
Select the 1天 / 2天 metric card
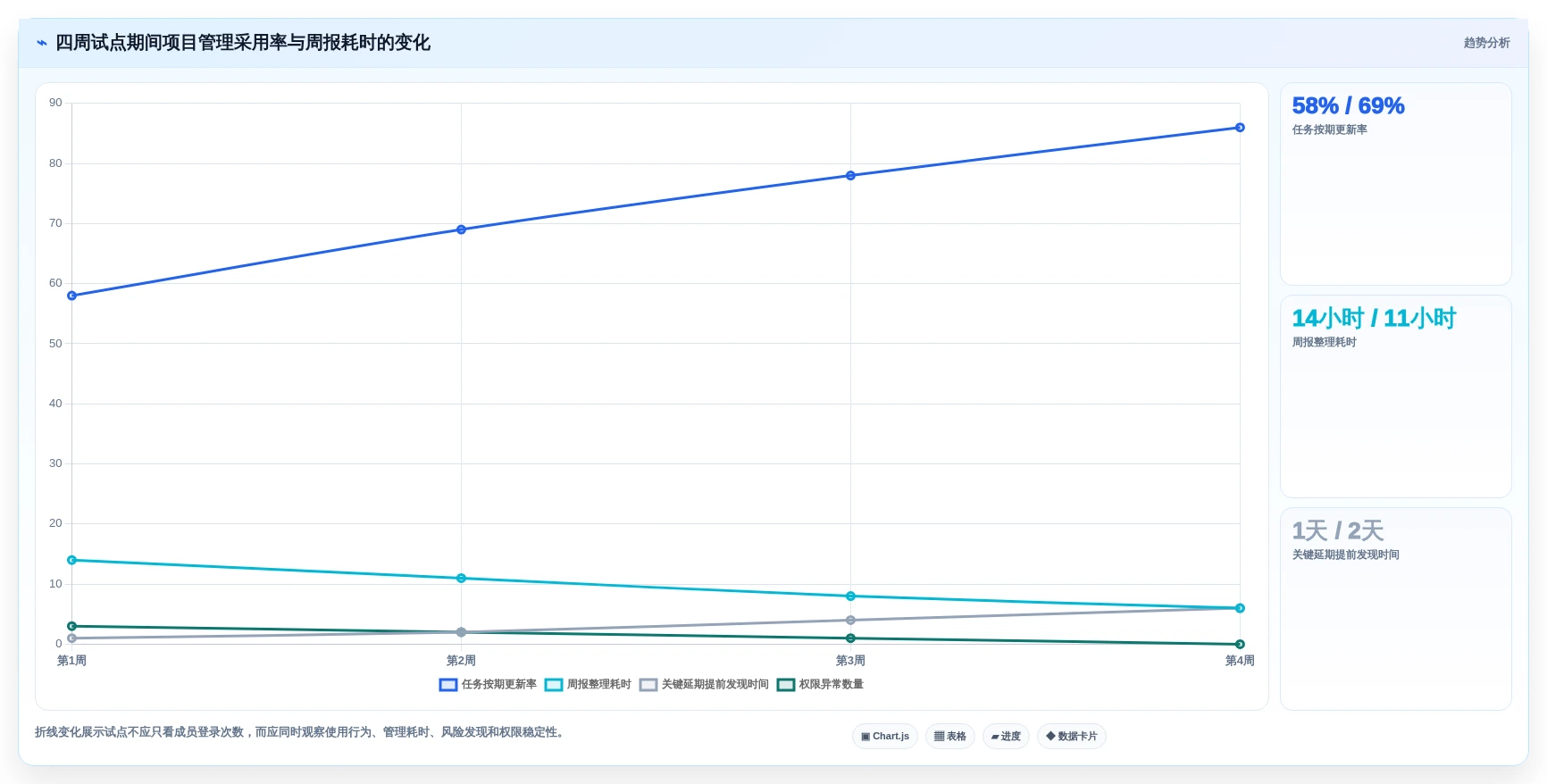(x=1396, y=609)
